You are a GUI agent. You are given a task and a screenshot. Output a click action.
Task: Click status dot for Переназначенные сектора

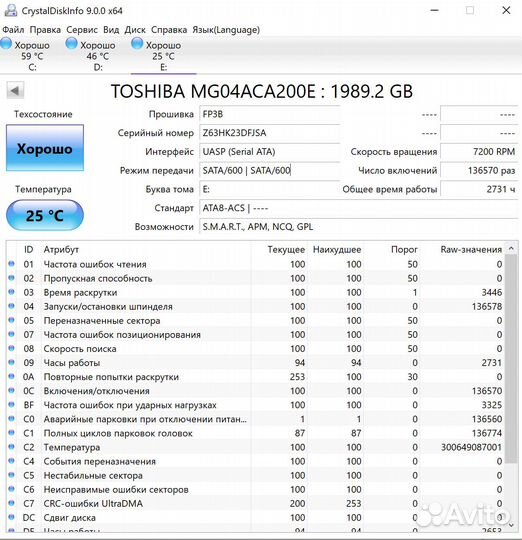coord(11,320)
